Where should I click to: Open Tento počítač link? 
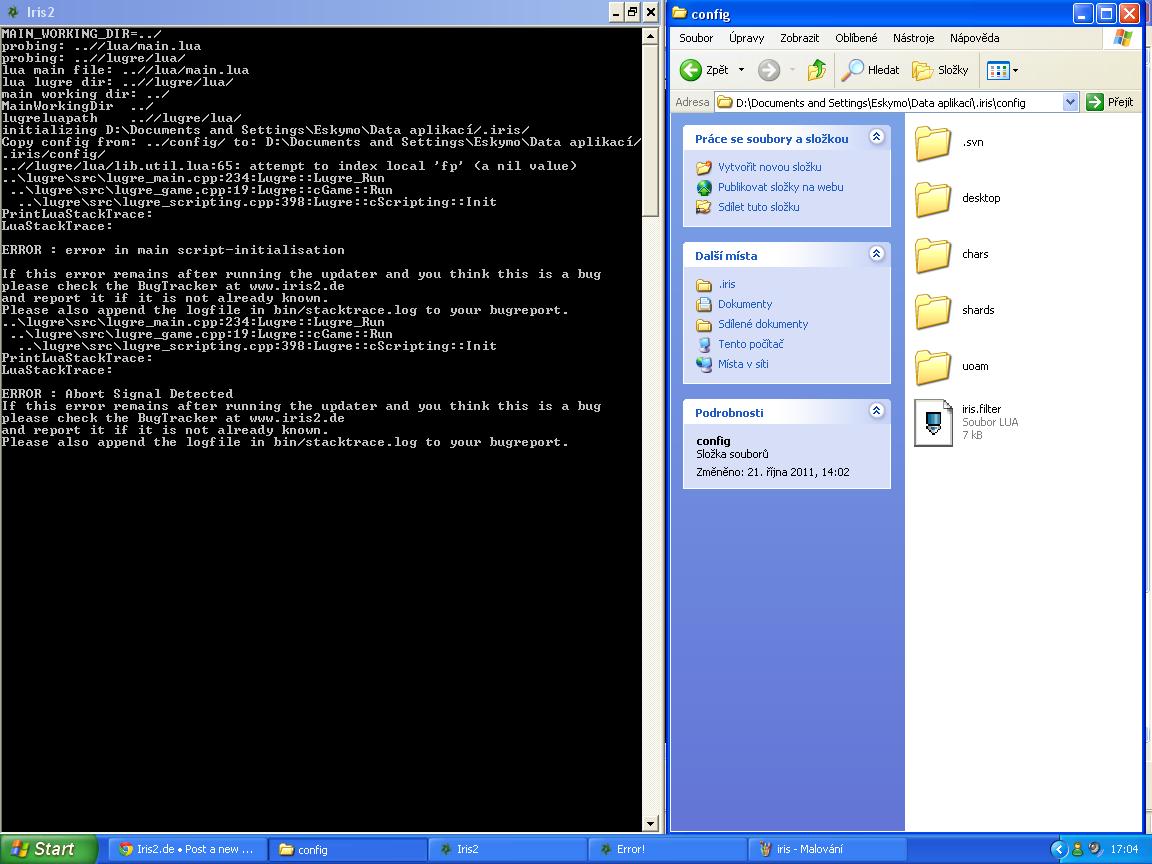[x=751, y=344]
